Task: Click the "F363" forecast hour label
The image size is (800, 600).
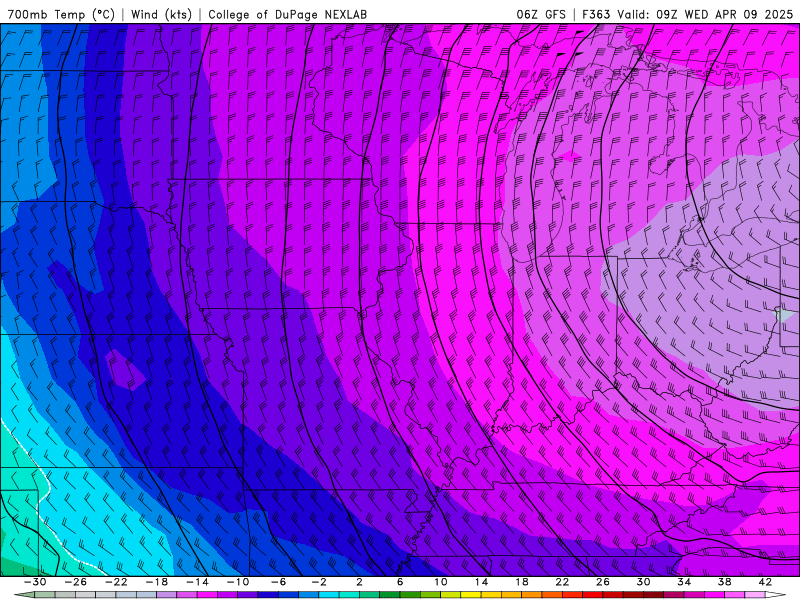Action: coord(596,14)
